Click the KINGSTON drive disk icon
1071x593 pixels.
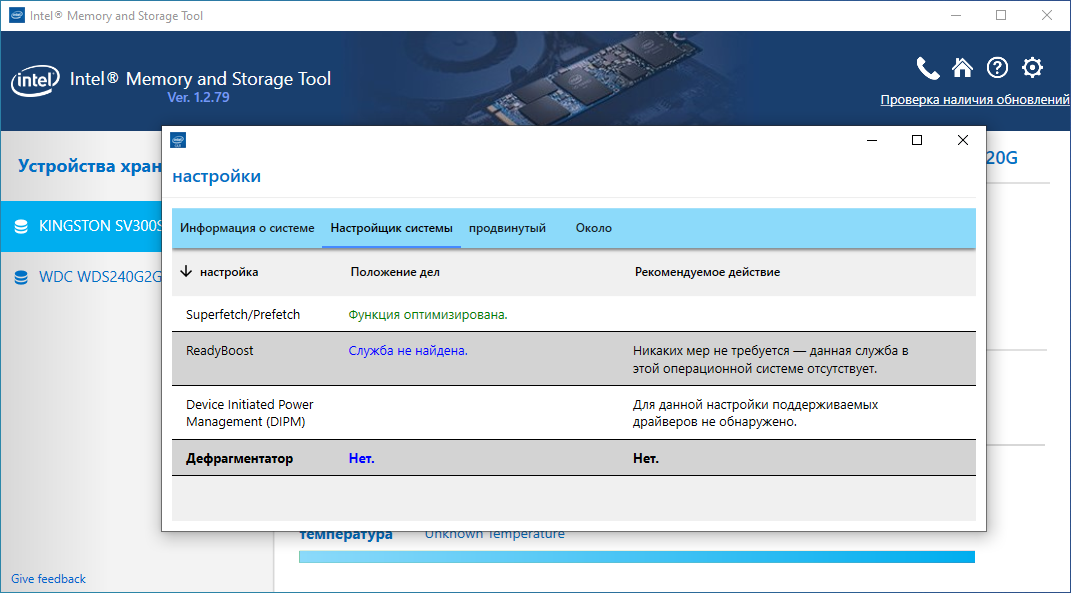pyautogui.click(x=21, y=227)
